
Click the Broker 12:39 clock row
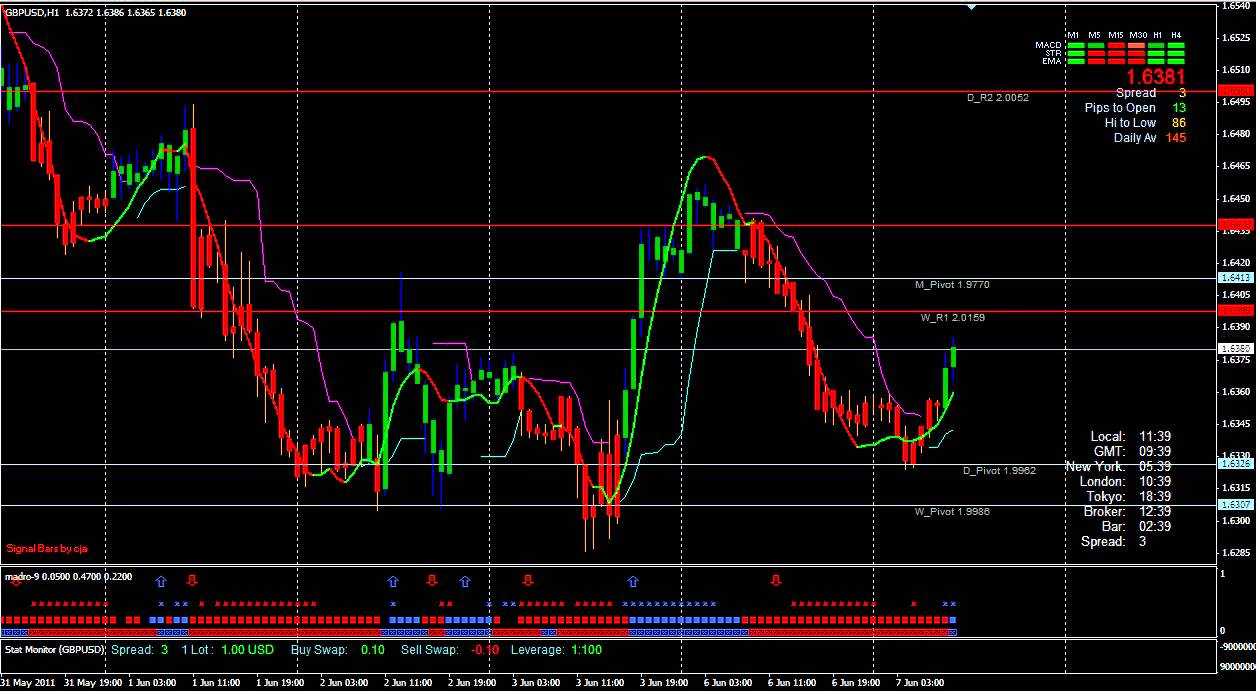(x=1126, y=511)
